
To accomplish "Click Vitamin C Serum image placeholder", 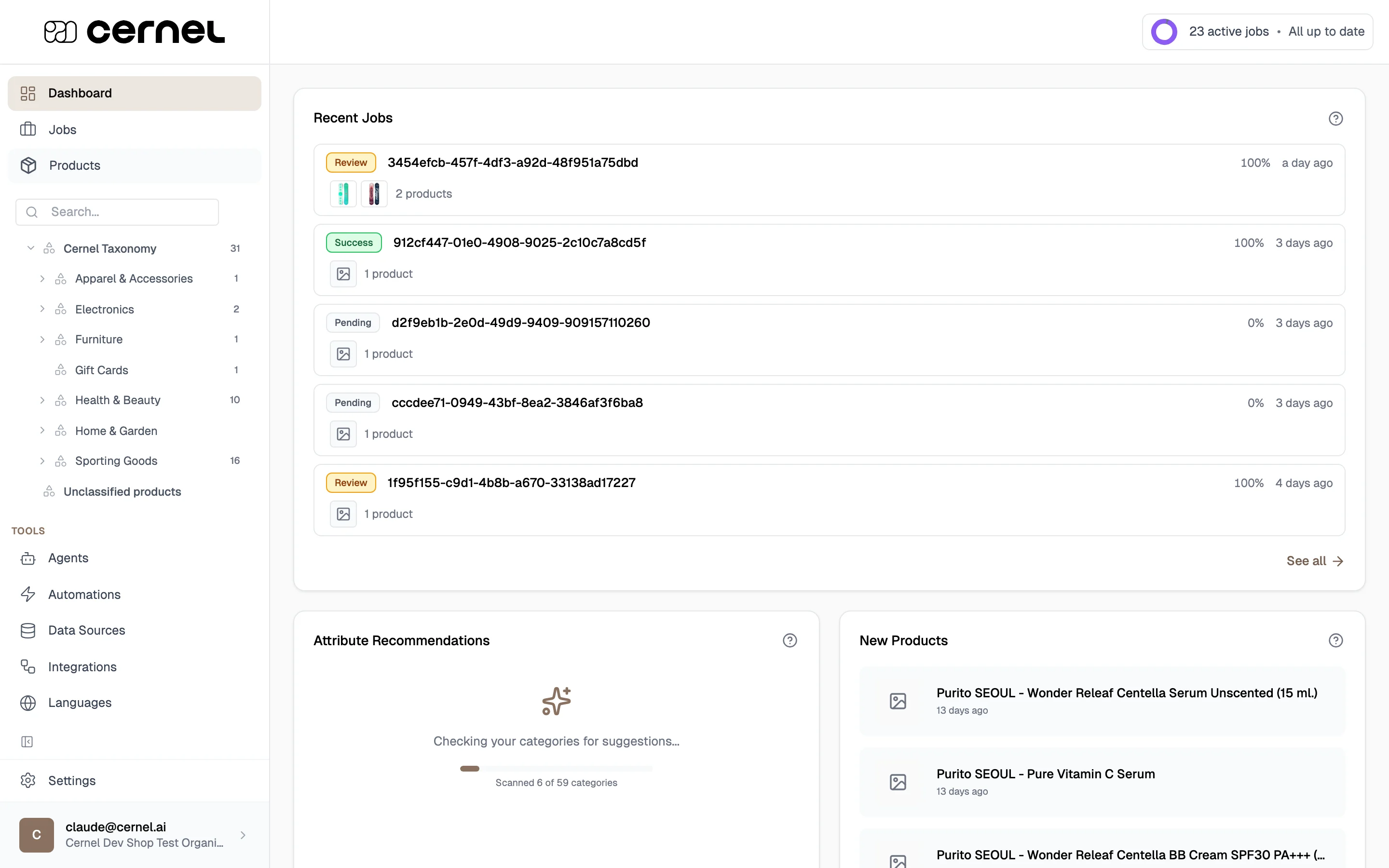I will (898, 782).
